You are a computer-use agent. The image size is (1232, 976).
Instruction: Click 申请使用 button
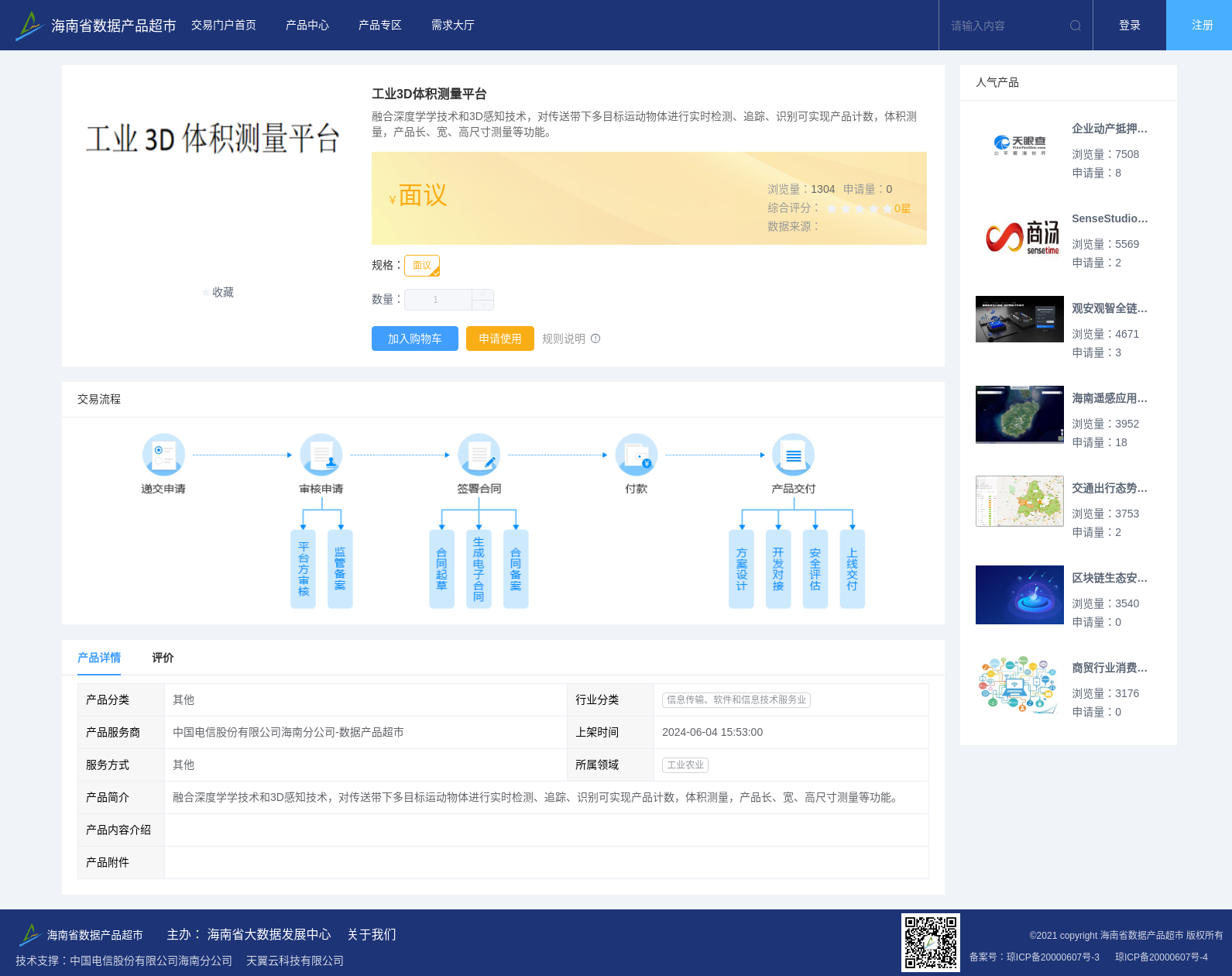point(500,339)
